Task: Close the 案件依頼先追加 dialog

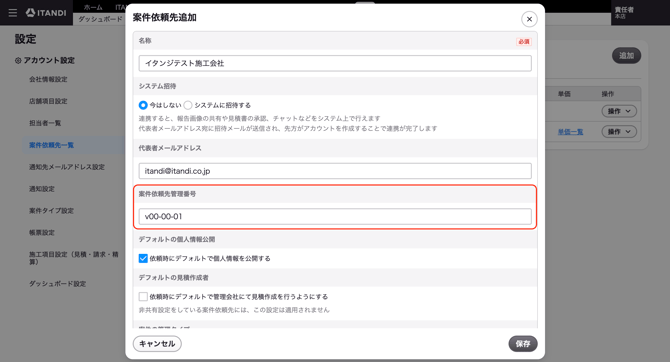Action: click(x=529, y=19)
